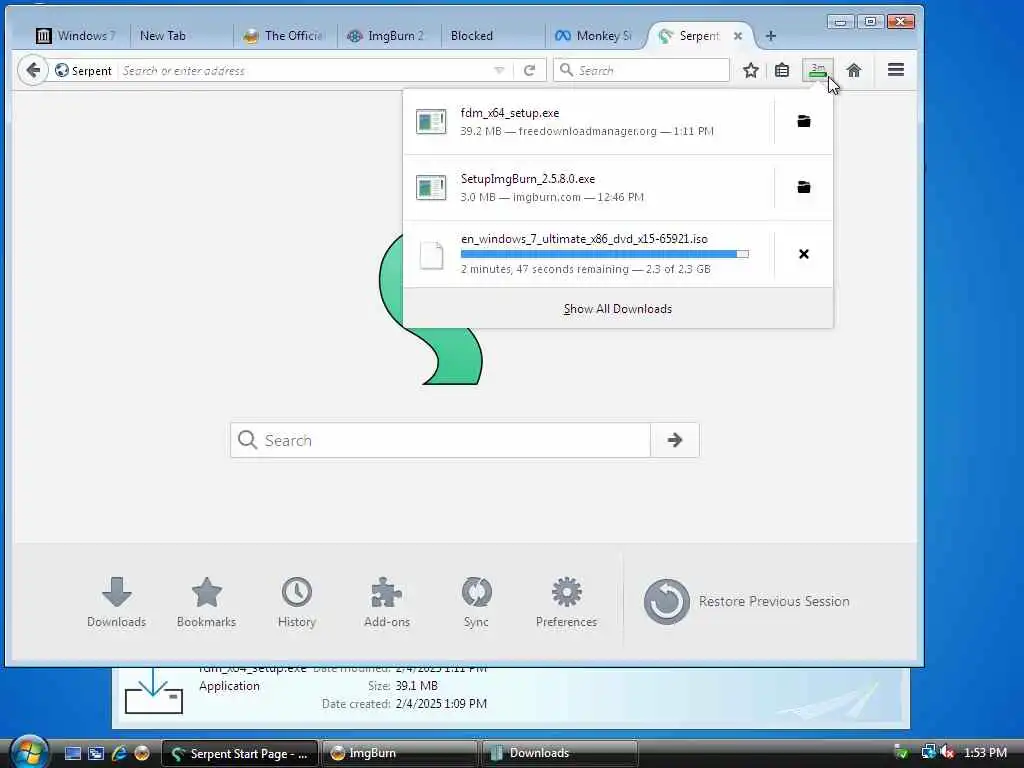Cancel the Windows 7 ISO download
Image resolution: width=1024 pixels, height=768 pixels.
(803, 254)
